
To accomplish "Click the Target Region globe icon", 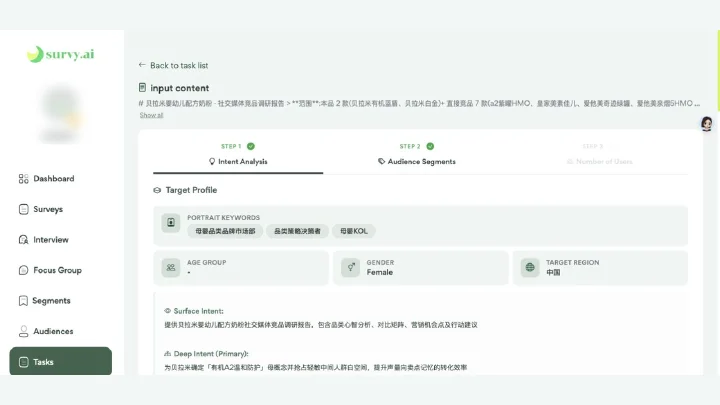I will point(530,267).
